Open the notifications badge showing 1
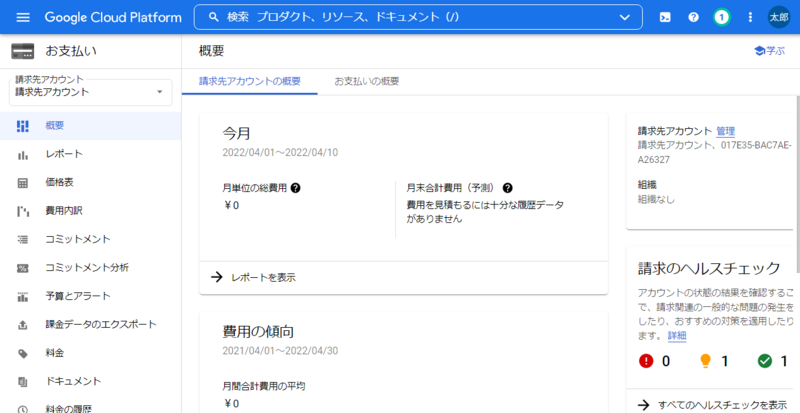This screenshot has height=413, width=800. [721, 18]
